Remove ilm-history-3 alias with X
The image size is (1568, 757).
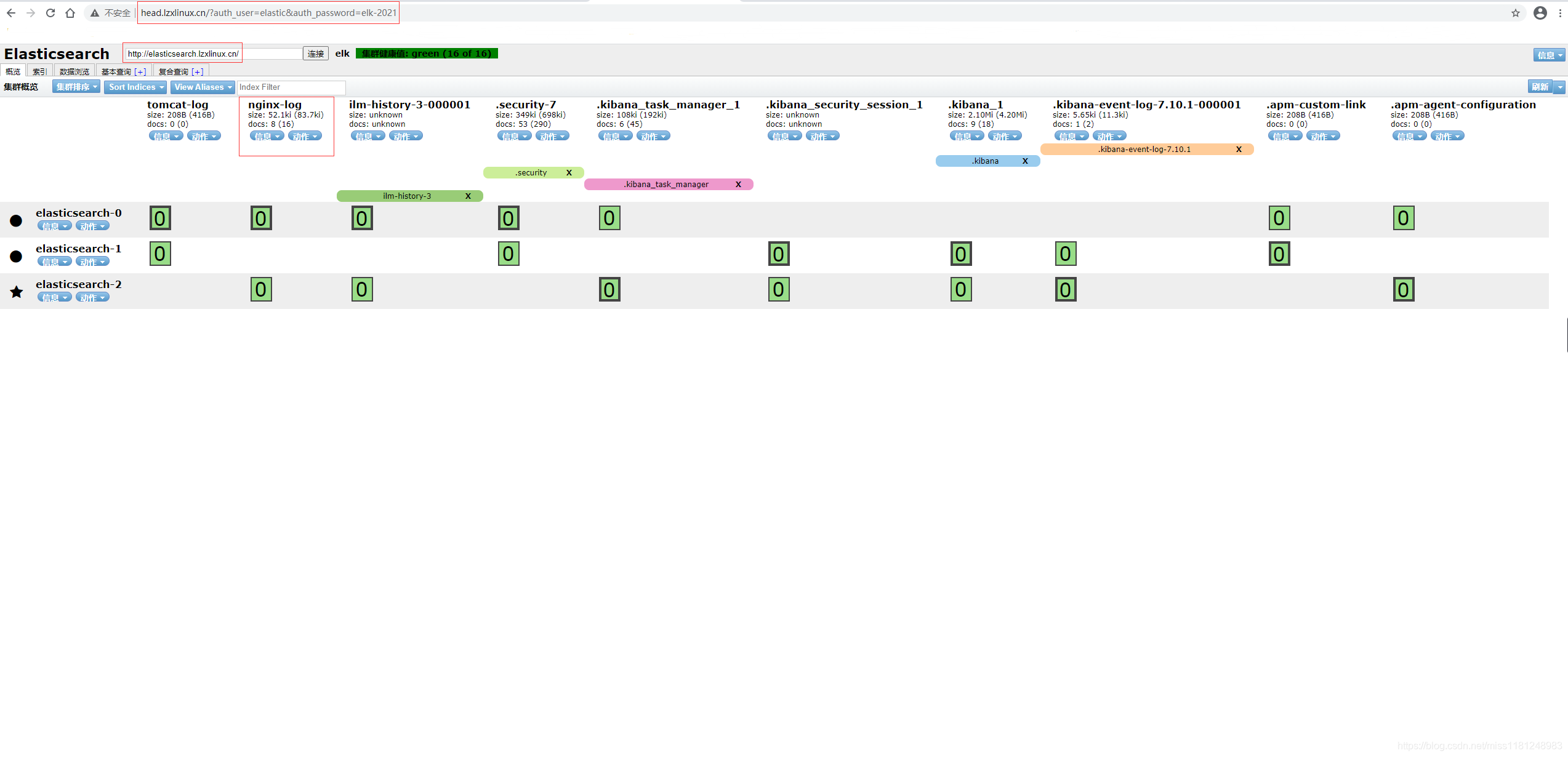point(468,196)
